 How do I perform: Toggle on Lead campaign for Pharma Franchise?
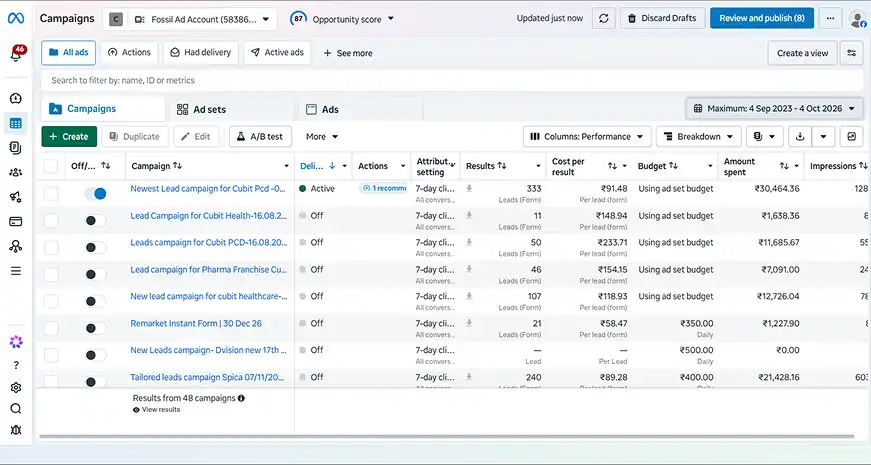95,274
